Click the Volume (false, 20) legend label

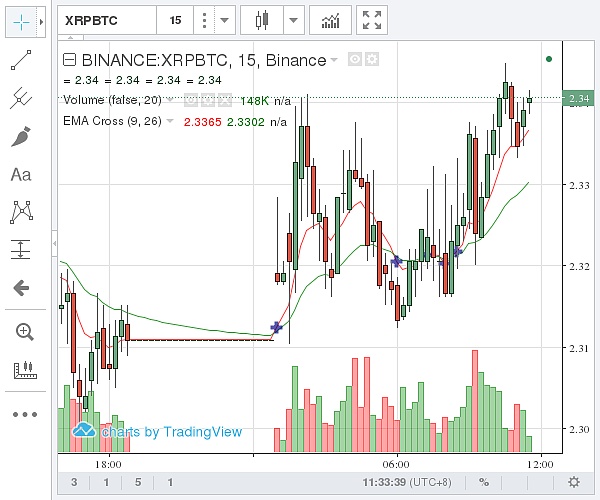(x=112, y=100)
